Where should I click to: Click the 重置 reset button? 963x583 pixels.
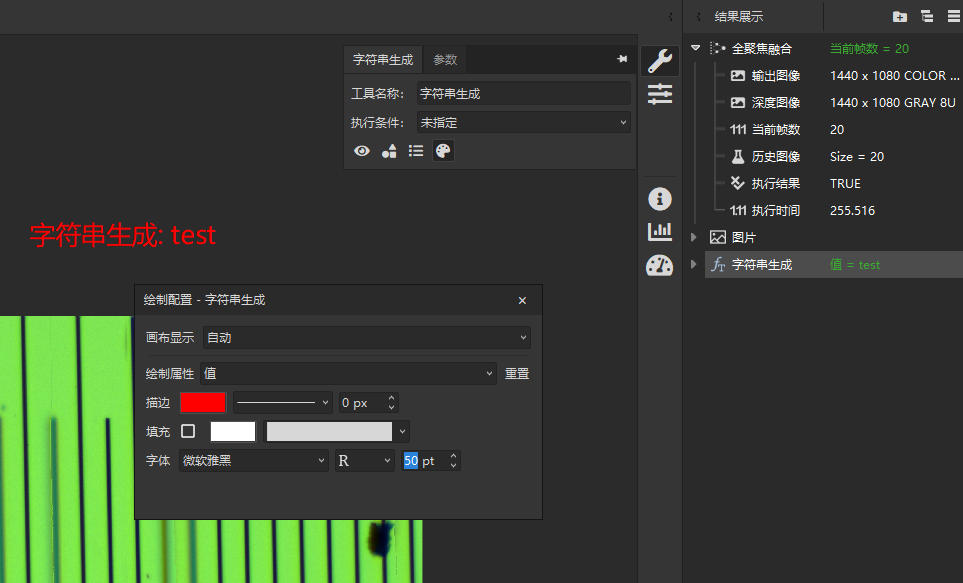pyautogui.click(x=517, y=373)
